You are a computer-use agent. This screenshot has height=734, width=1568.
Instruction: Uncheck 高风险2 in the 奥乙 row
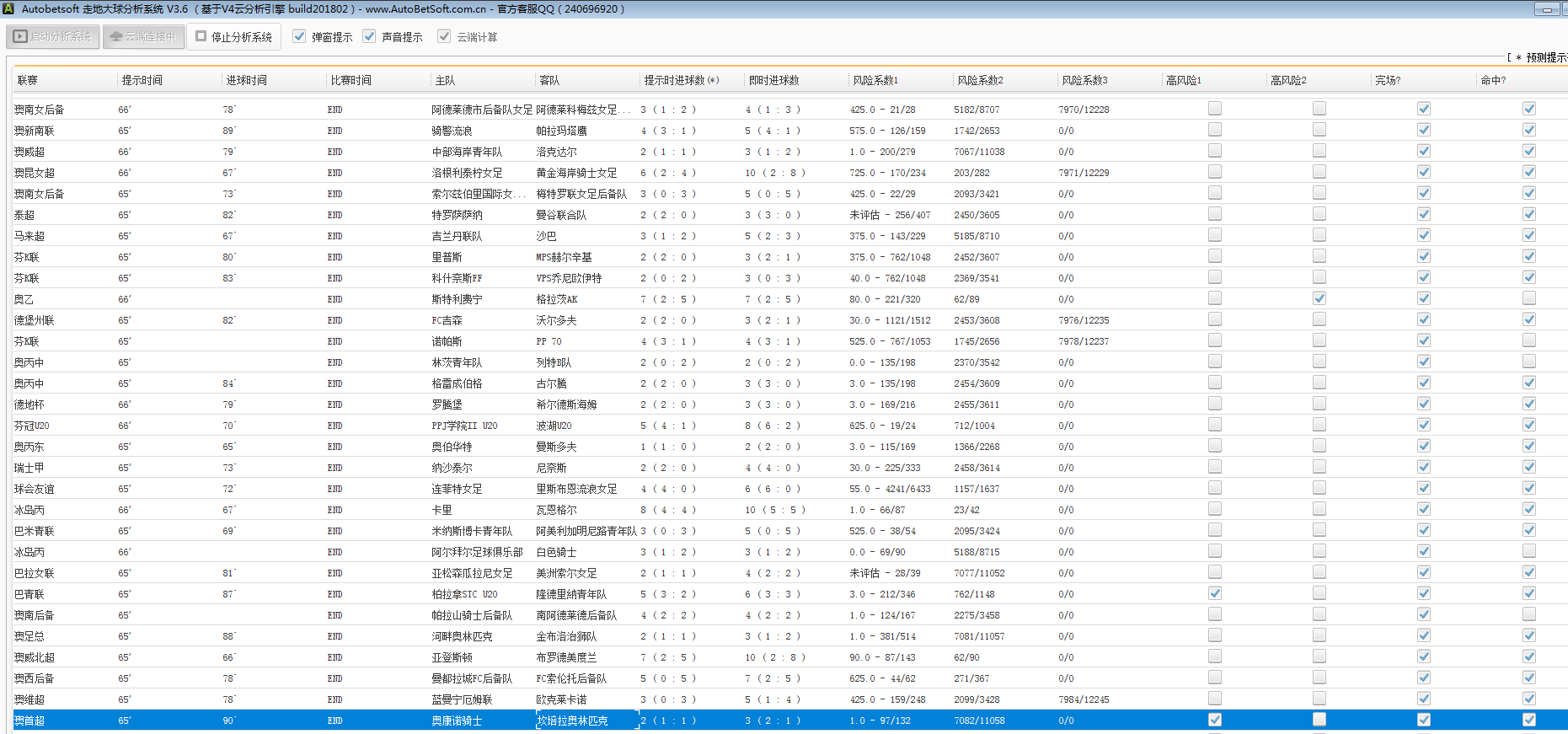click(x=1319, y=298)
